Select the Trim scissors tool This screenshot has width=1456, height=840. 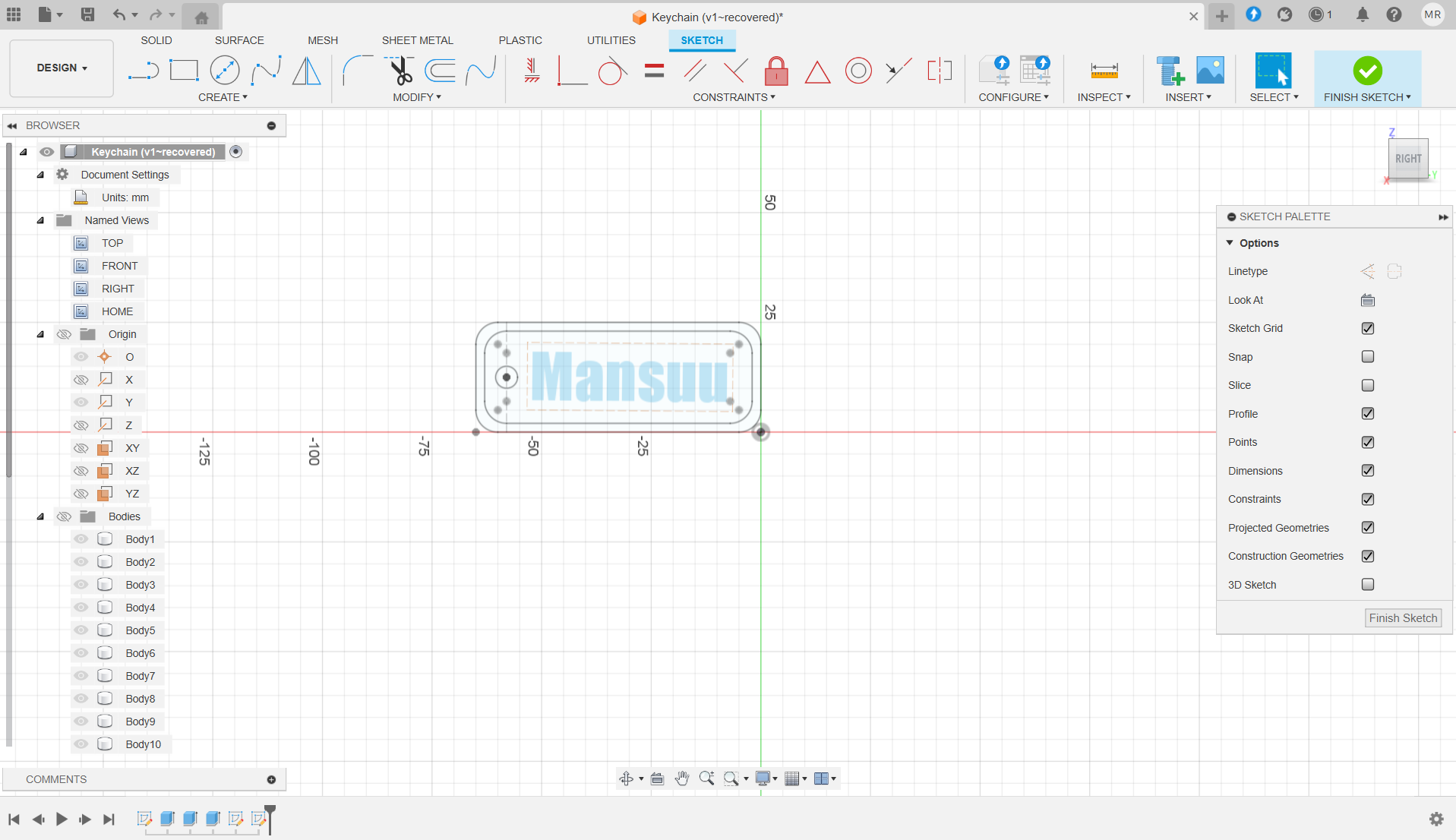pos(399,71)
